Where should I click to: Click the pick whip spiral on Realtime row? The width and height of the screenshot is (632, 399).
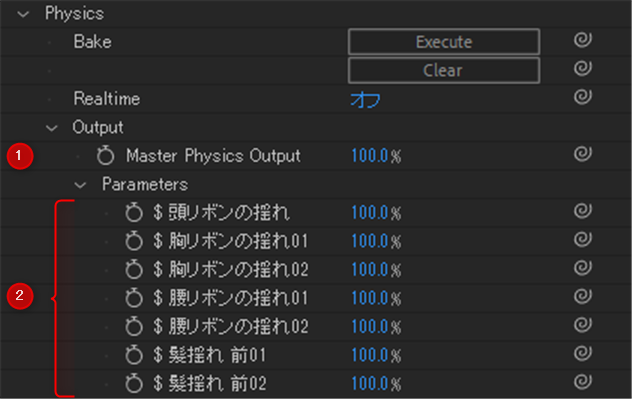coord(583,97)
